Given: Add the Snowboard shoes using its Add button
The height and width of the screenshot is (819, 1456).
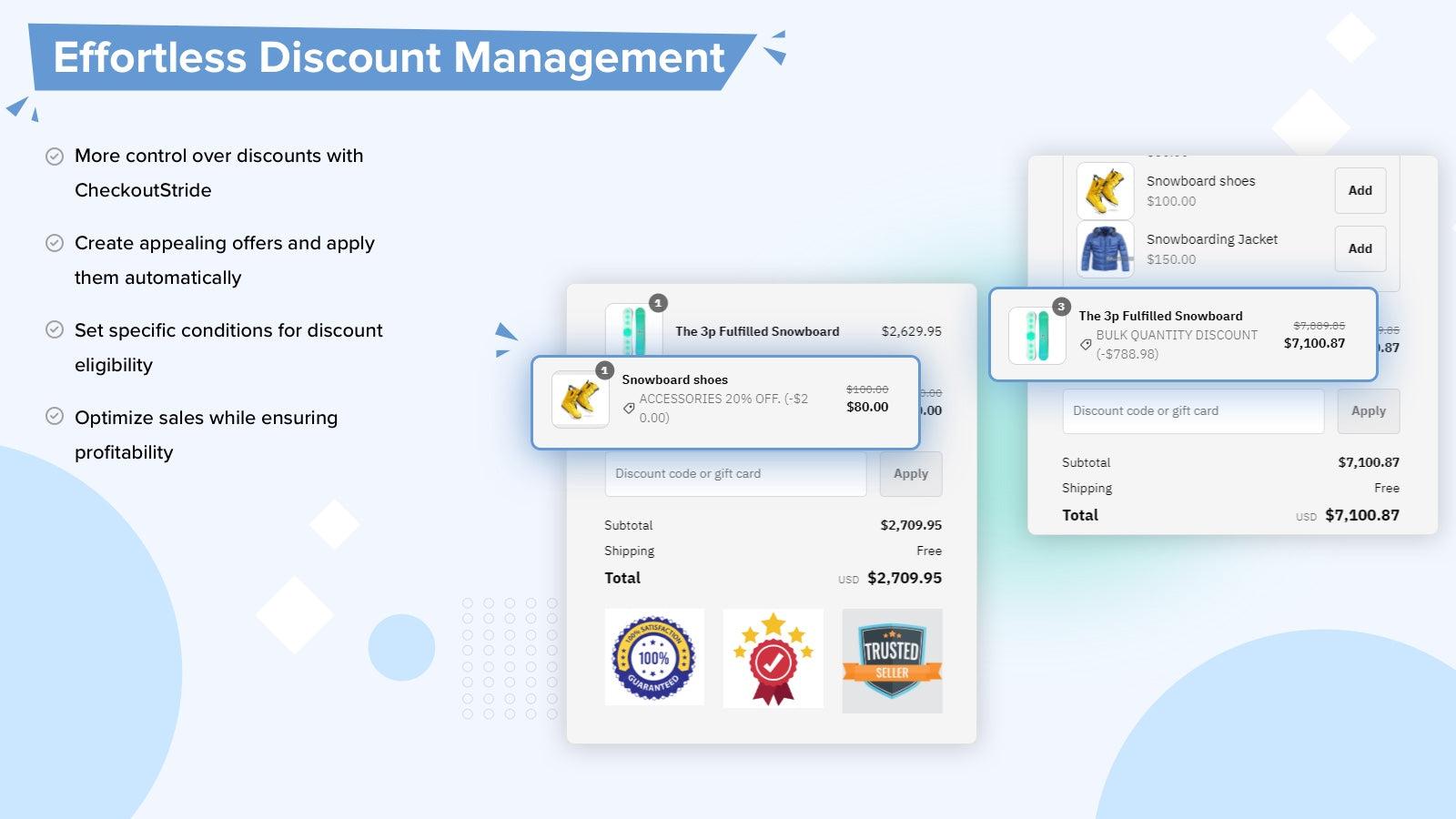Looking at the screenshot, I should point(1360,190).
